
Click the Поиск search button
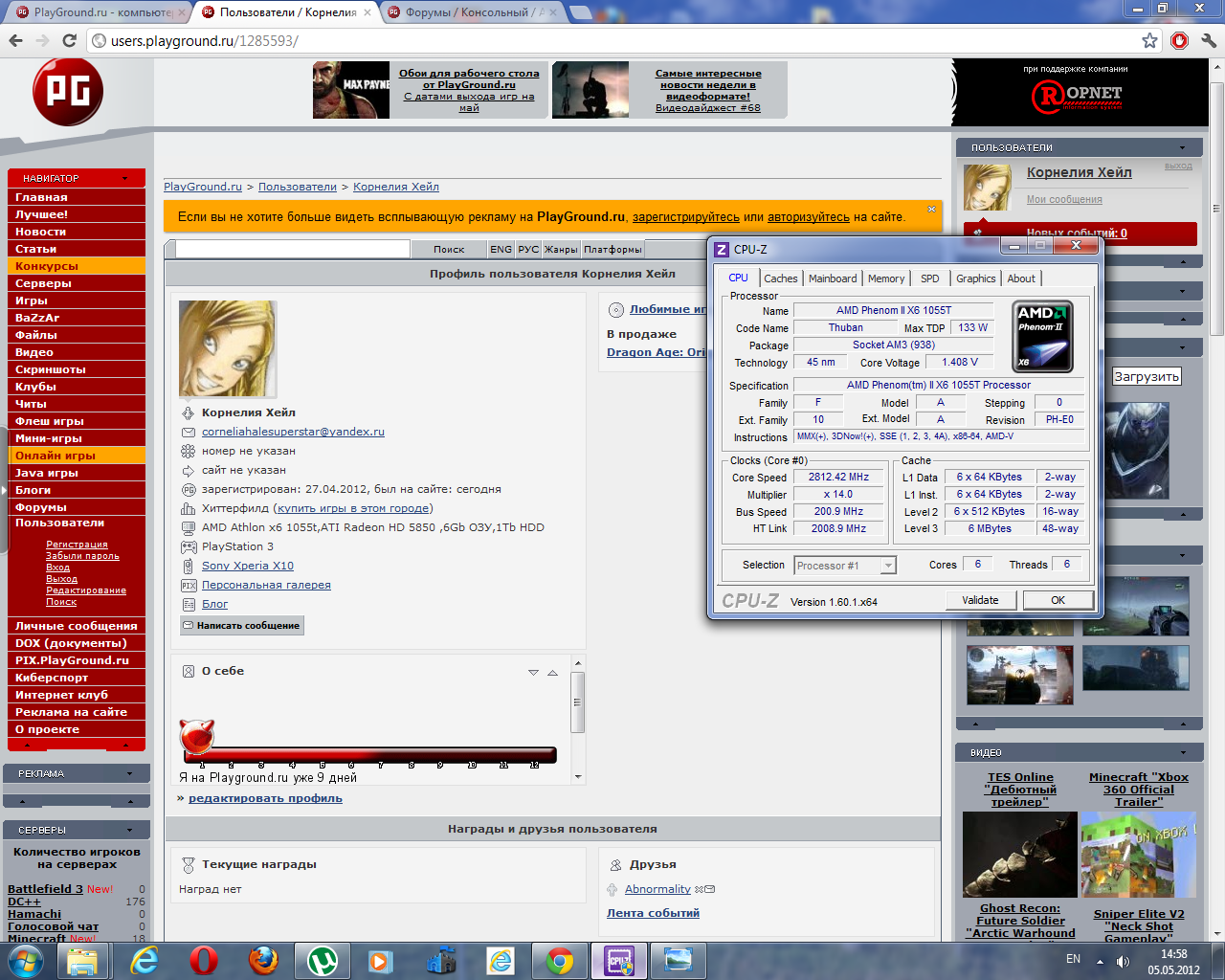tap(449, 249)
